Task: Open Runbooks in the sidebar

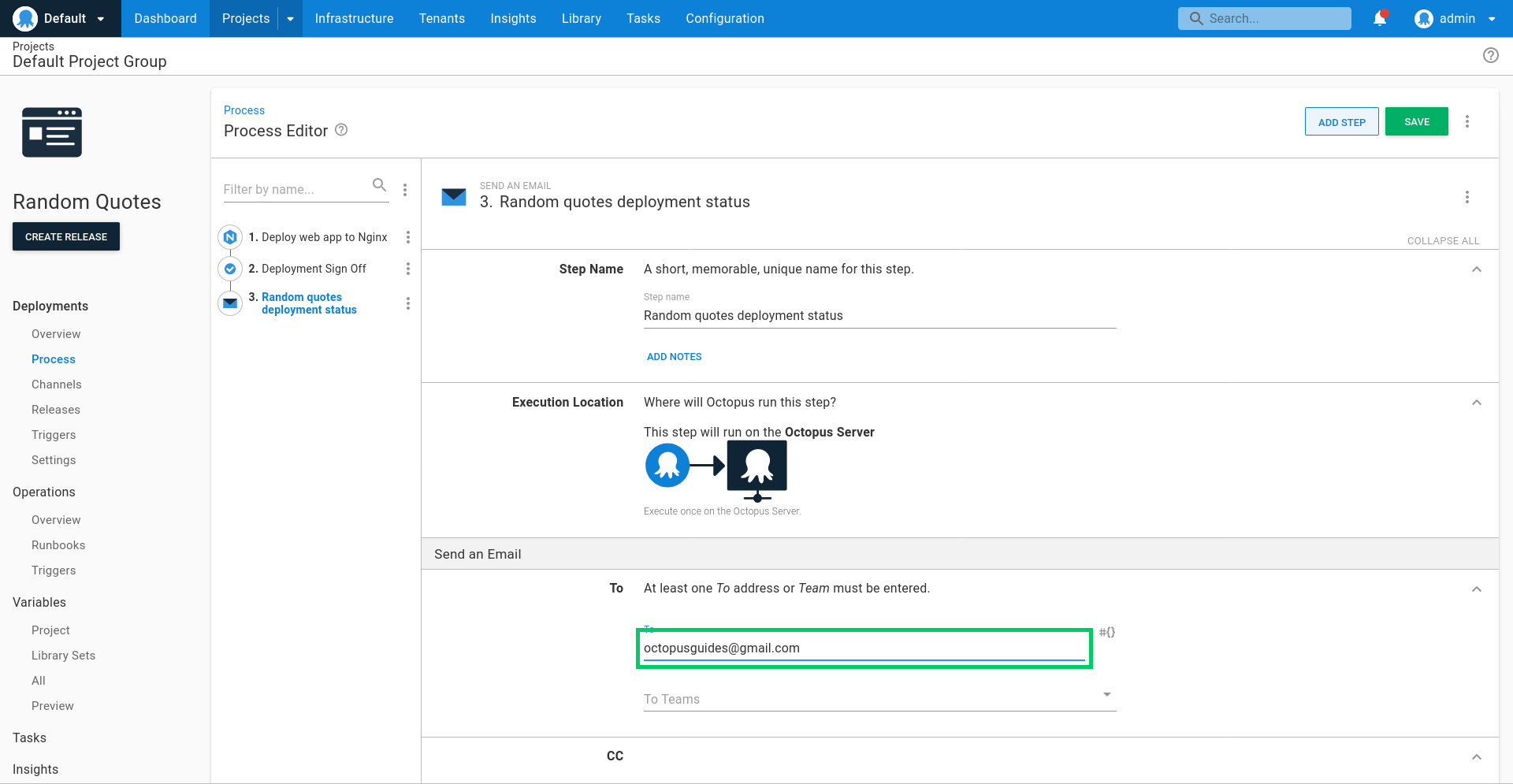Action: 58,545
